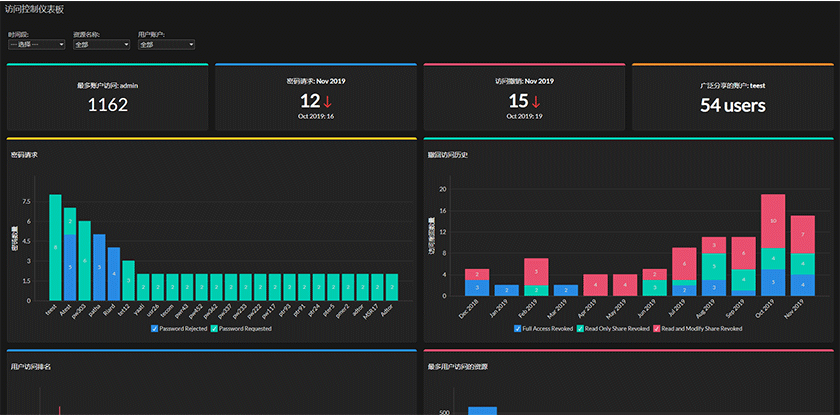The height and width of the screenshot is (417, 840).
Task: Click the Nov 2019 teal bar segment
Action: click(x=802, y=264)
